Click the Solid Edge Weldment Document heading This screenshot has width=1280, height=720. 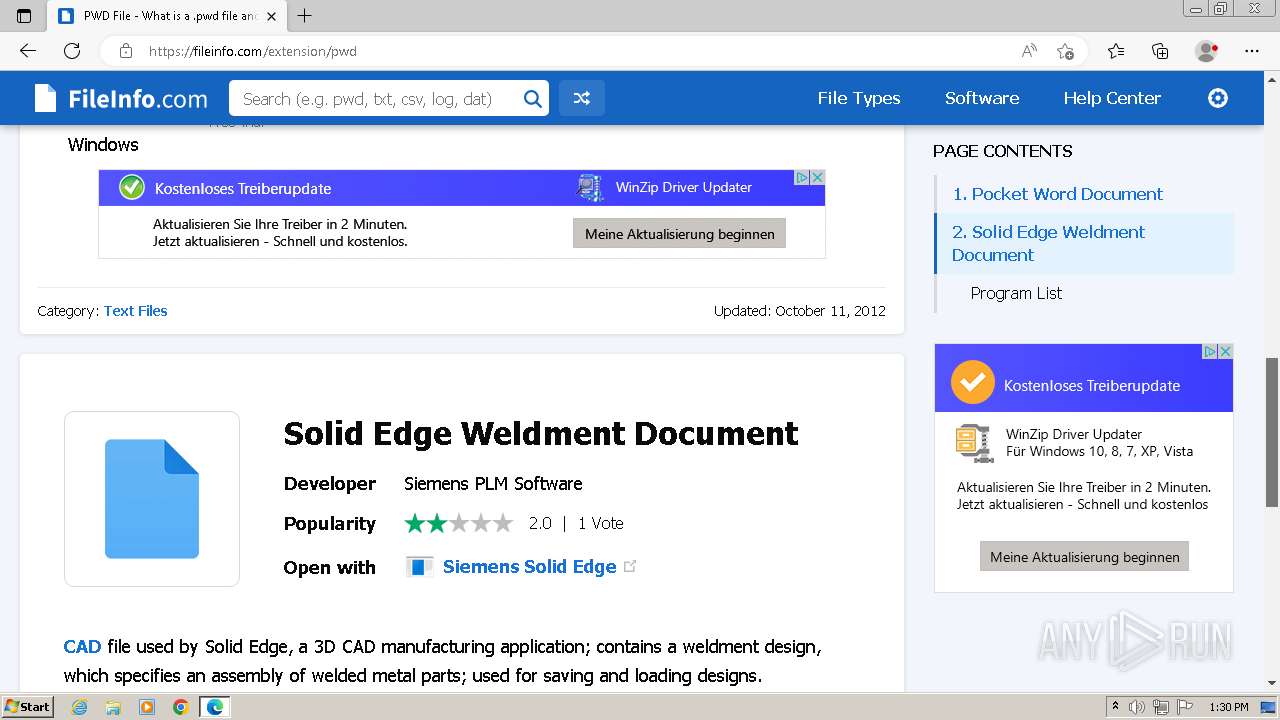[541, 434]
